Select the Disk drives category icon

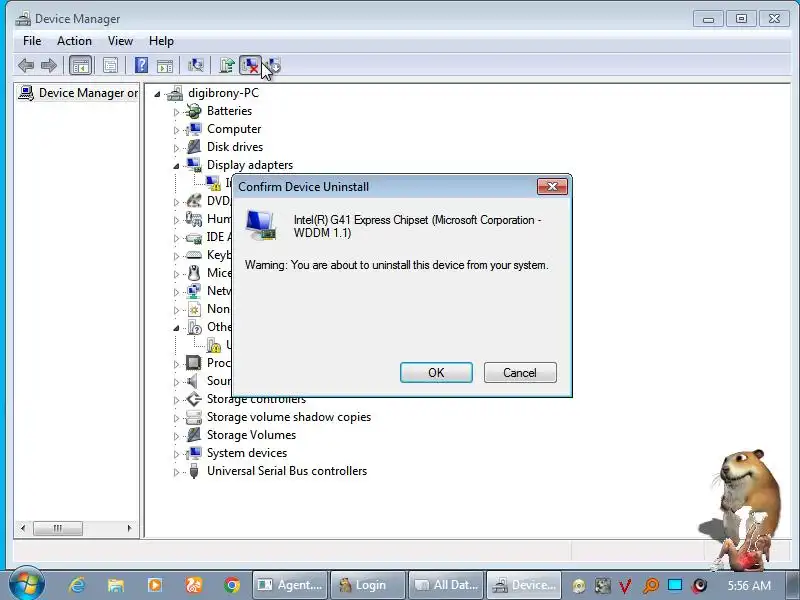pos(194,147)
